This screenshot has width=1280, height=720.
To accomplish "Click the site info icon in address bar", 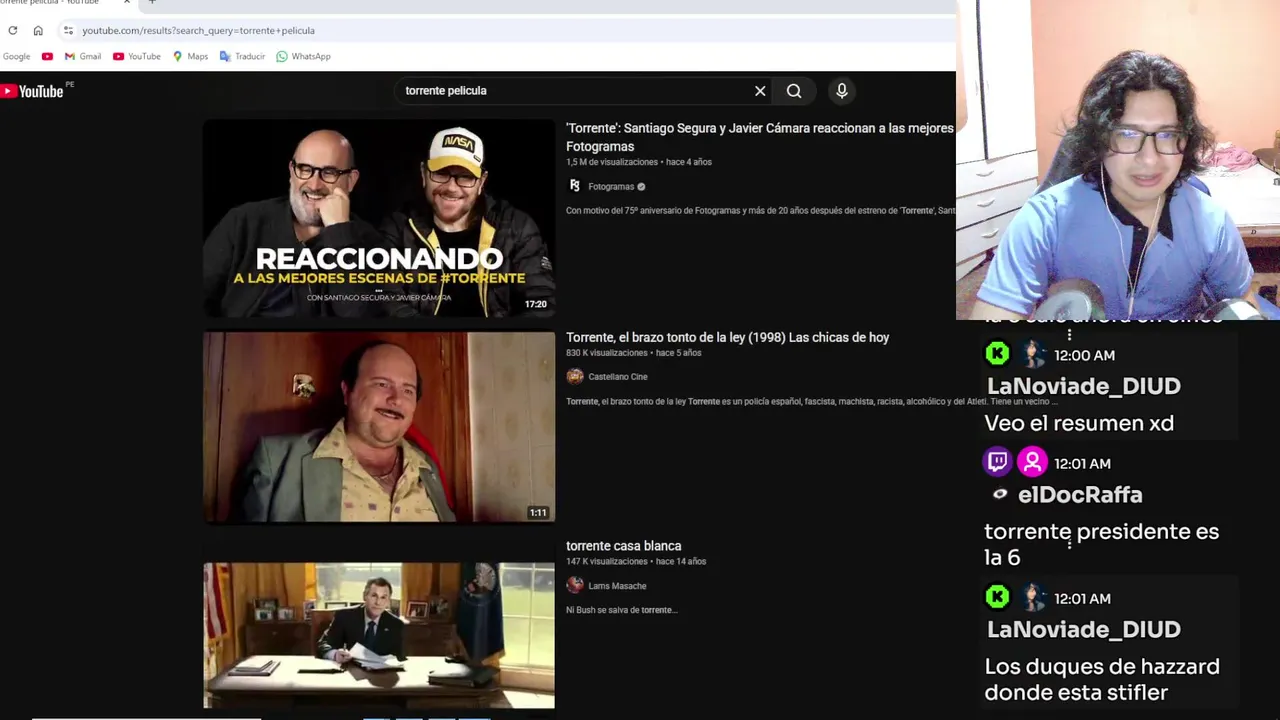I will tap(68, 30).
